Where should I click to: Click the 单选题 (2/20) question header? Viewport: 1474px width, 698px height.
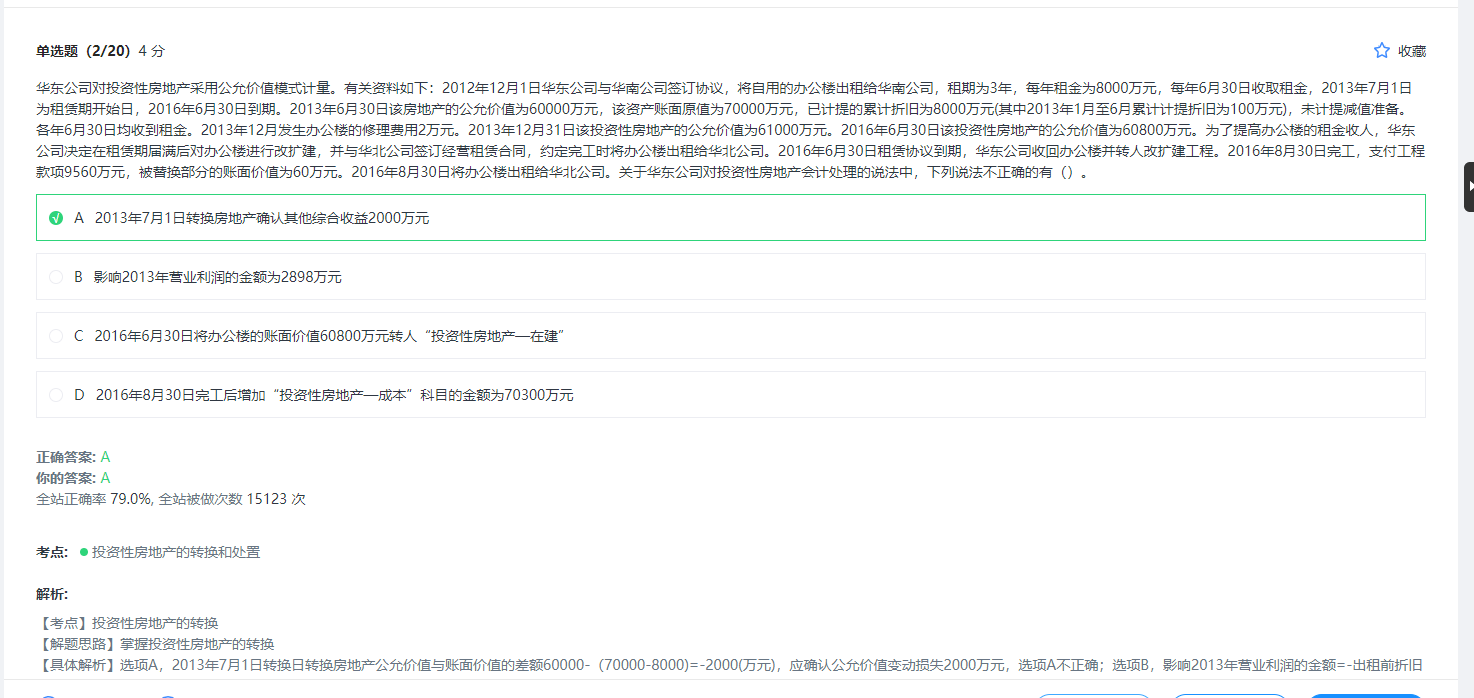click(83, 51)
